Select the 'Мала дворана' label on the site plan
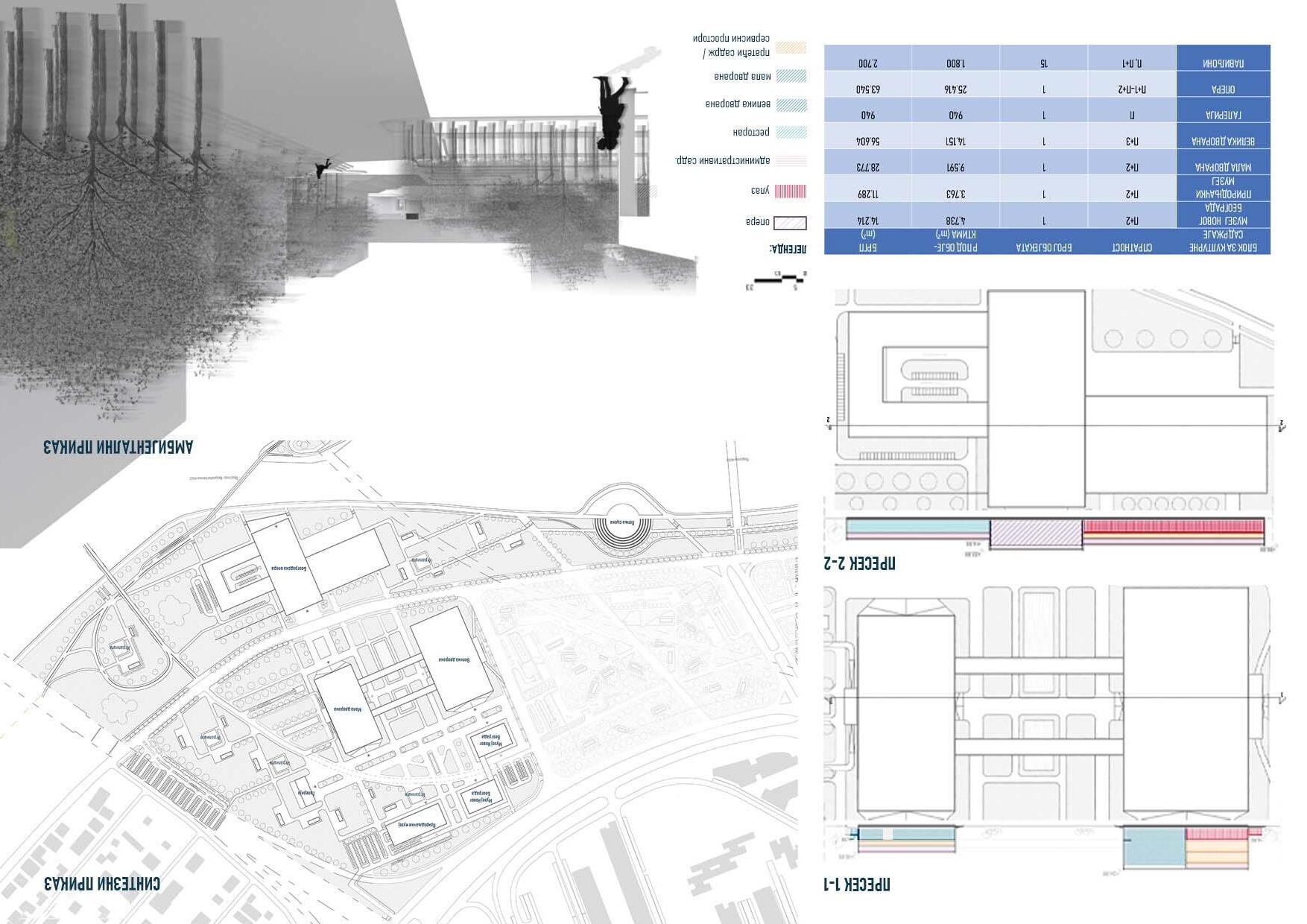The width and height of the screenshot is (1307, 924). (x=348, y=709)
